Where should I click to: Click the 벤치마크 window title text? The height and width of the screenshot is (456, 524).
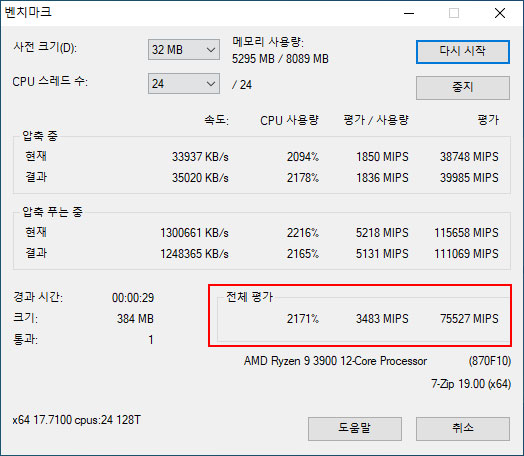(28, 12)
